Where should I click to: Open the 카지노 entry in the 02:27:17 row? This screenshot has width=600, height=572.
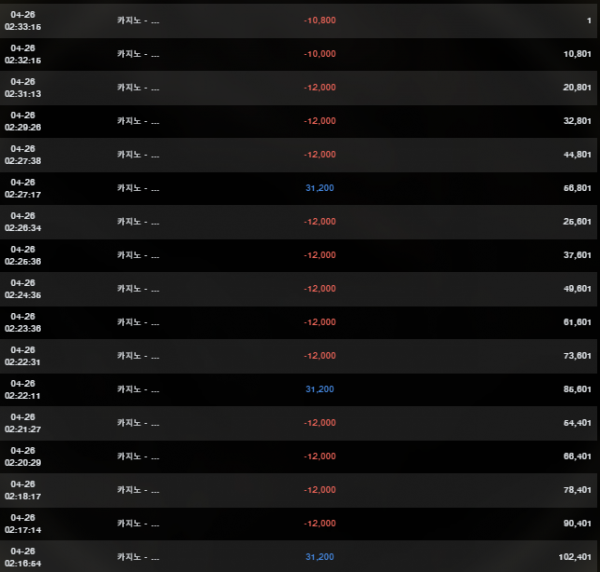tap(138, 188)
